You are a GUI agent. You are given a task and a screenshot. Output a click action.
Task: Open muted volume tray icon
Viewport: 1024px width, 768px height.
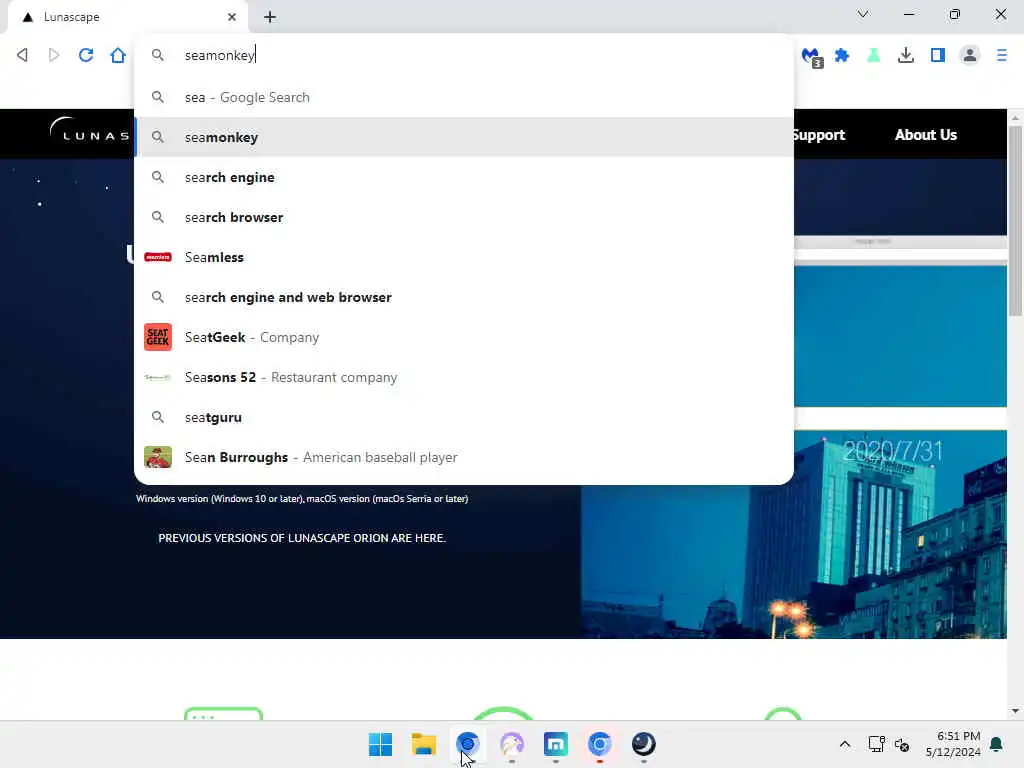[902, 744]
